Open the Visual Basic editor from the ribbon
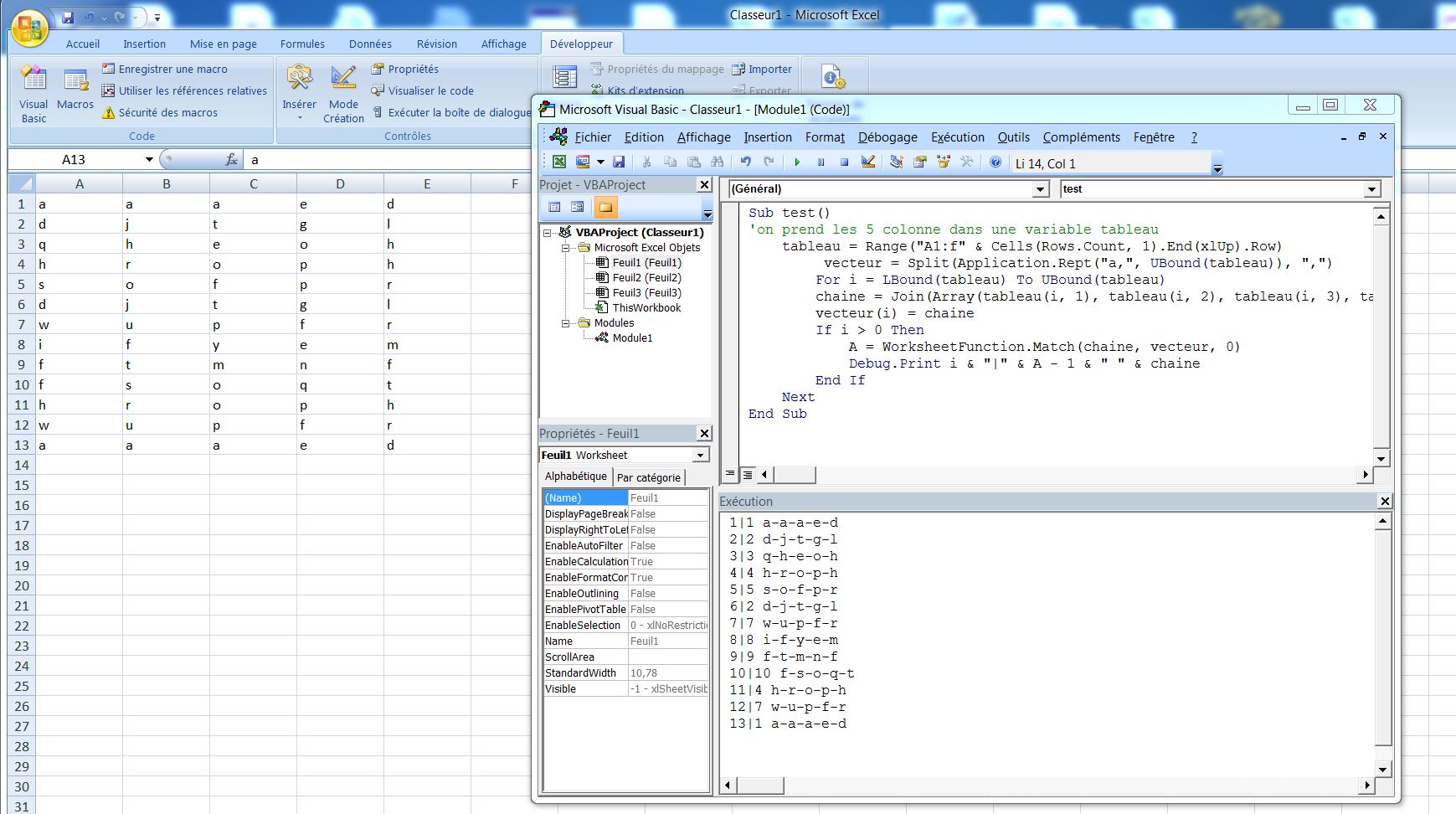The width and height of the screenshot is (1456, 814). 33,94
